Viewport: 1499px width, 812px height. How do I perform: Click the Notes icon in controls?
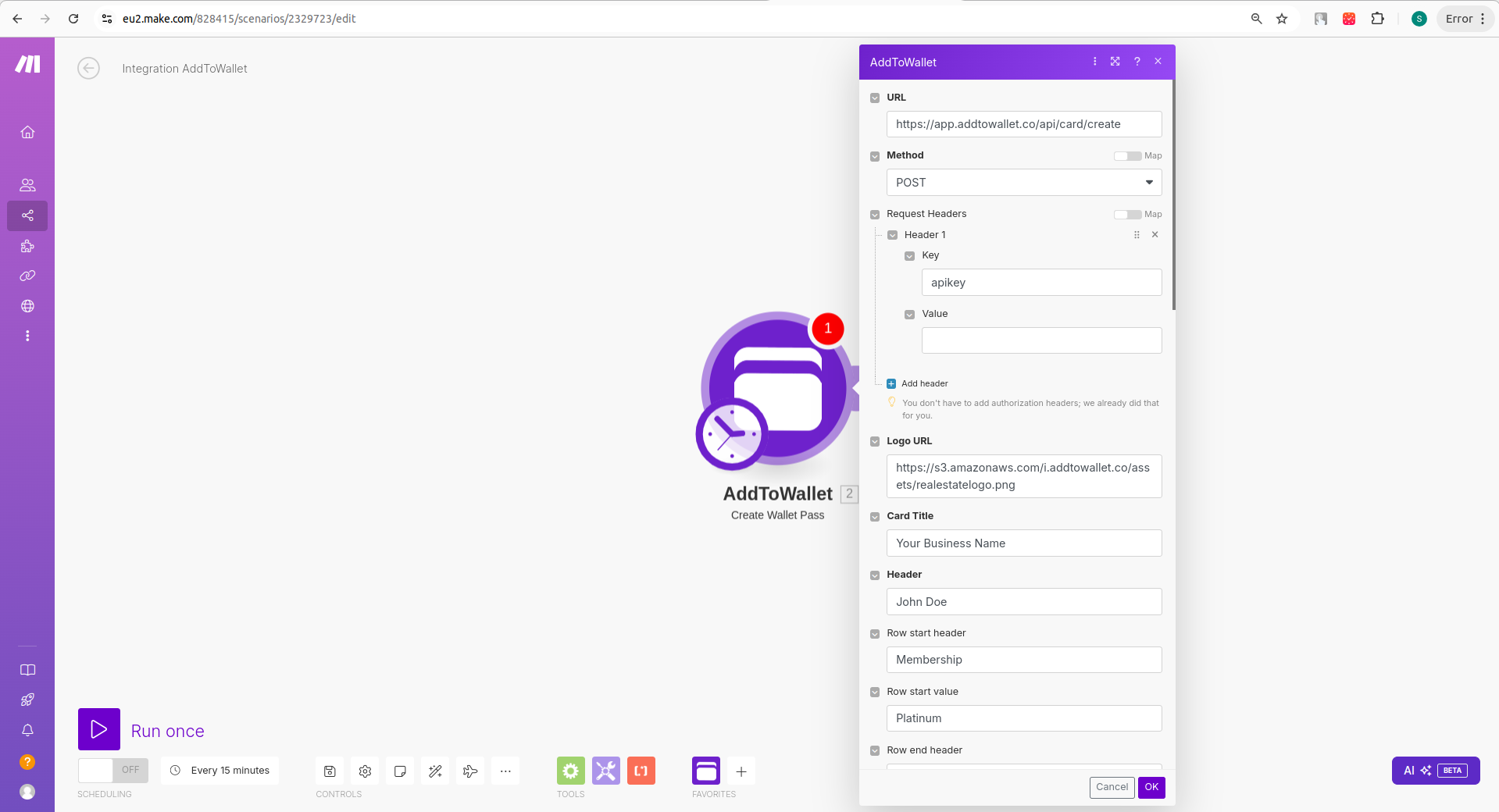pos(400,771)
